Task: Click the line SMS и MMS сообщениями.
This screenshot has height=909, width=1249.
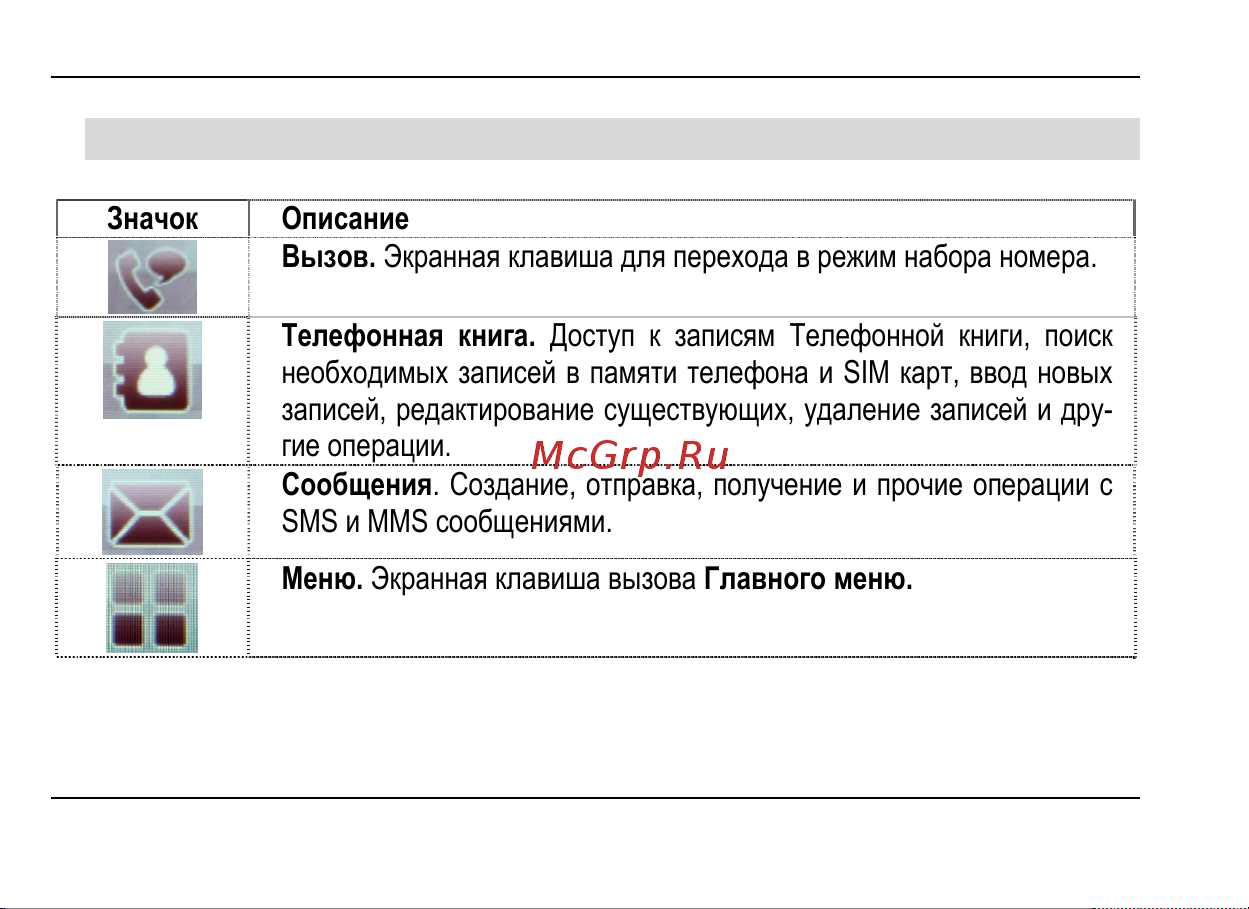Action: [447, 523]
